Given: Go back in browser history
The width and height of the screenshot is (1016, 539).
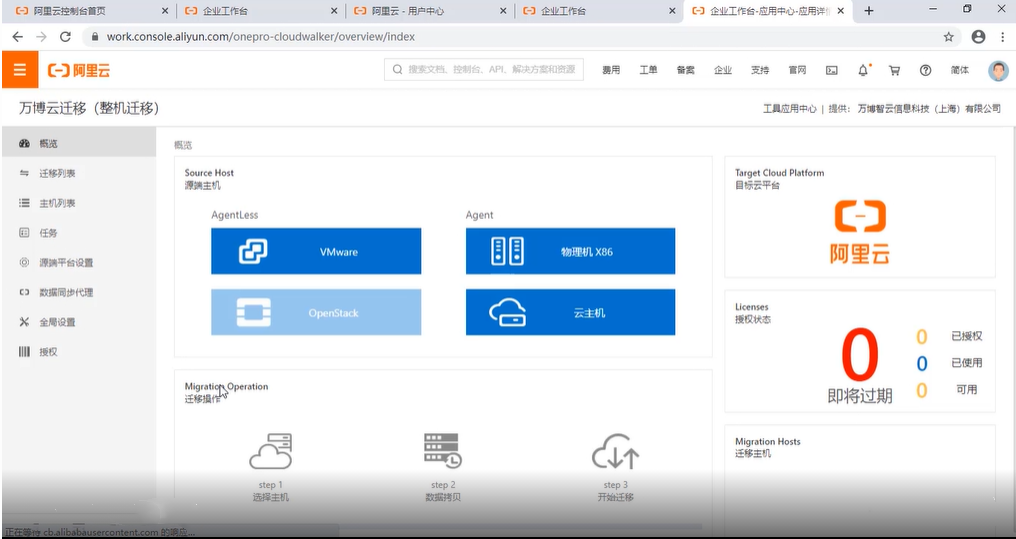Looking at the screenshot, I should click(x=17, y=37).
